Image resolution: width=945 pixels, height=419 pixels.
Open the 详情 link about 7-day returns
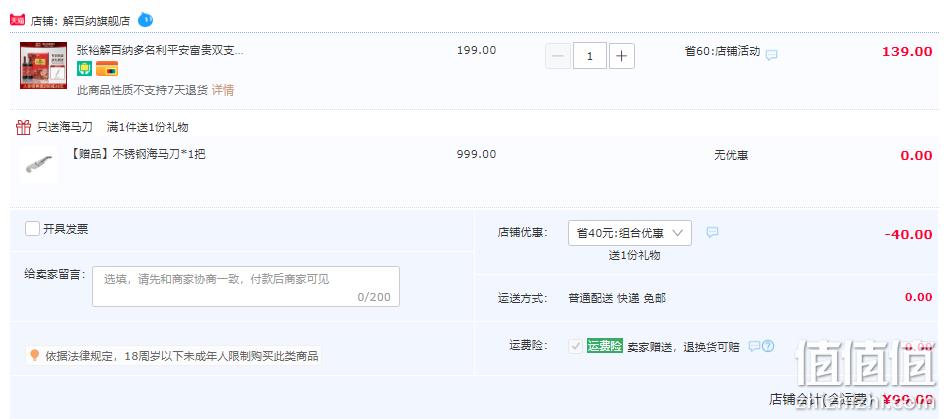(222, 90)
